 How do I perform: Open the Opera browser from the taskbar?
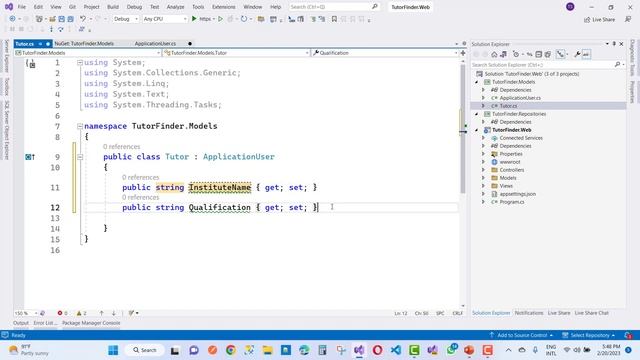point(378,350)
